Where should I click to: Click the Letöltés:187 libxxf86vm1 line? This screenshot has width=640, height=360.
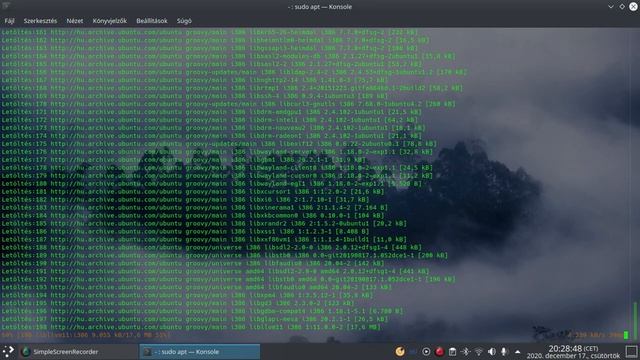(204, 239)
